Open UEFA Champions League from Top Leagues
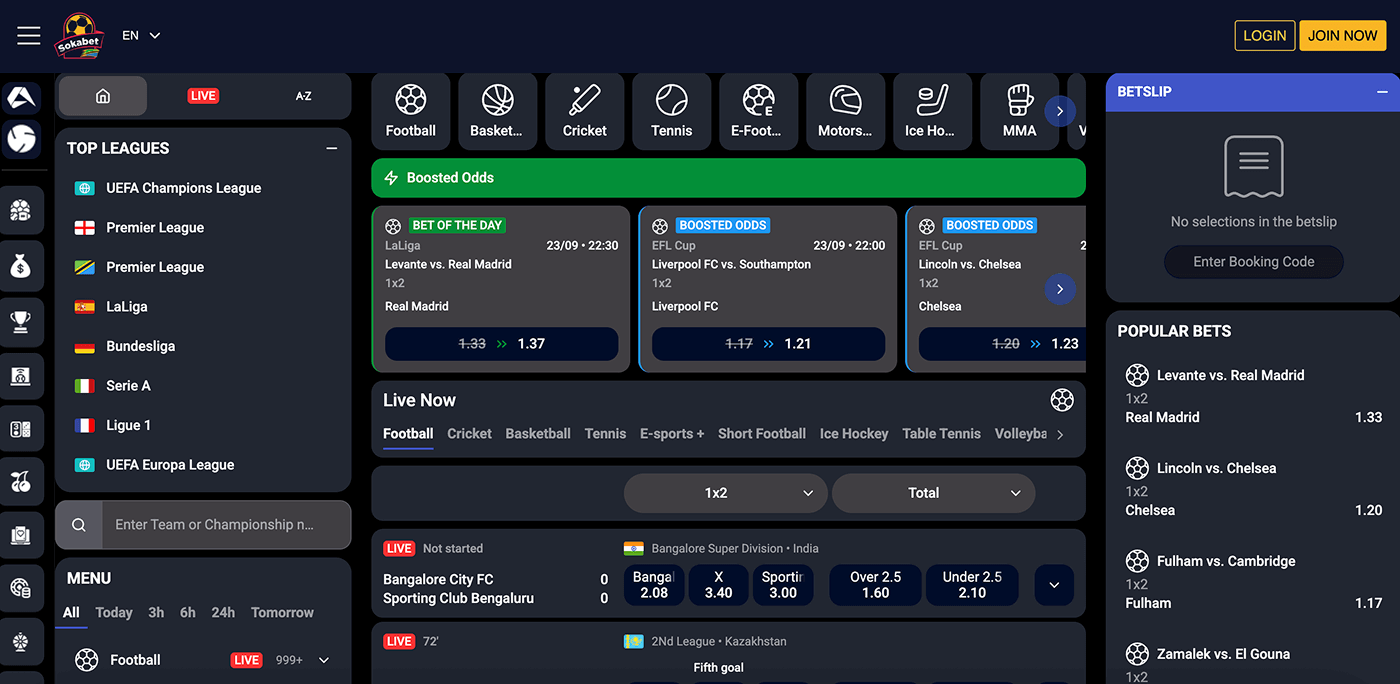 point(183,187)
